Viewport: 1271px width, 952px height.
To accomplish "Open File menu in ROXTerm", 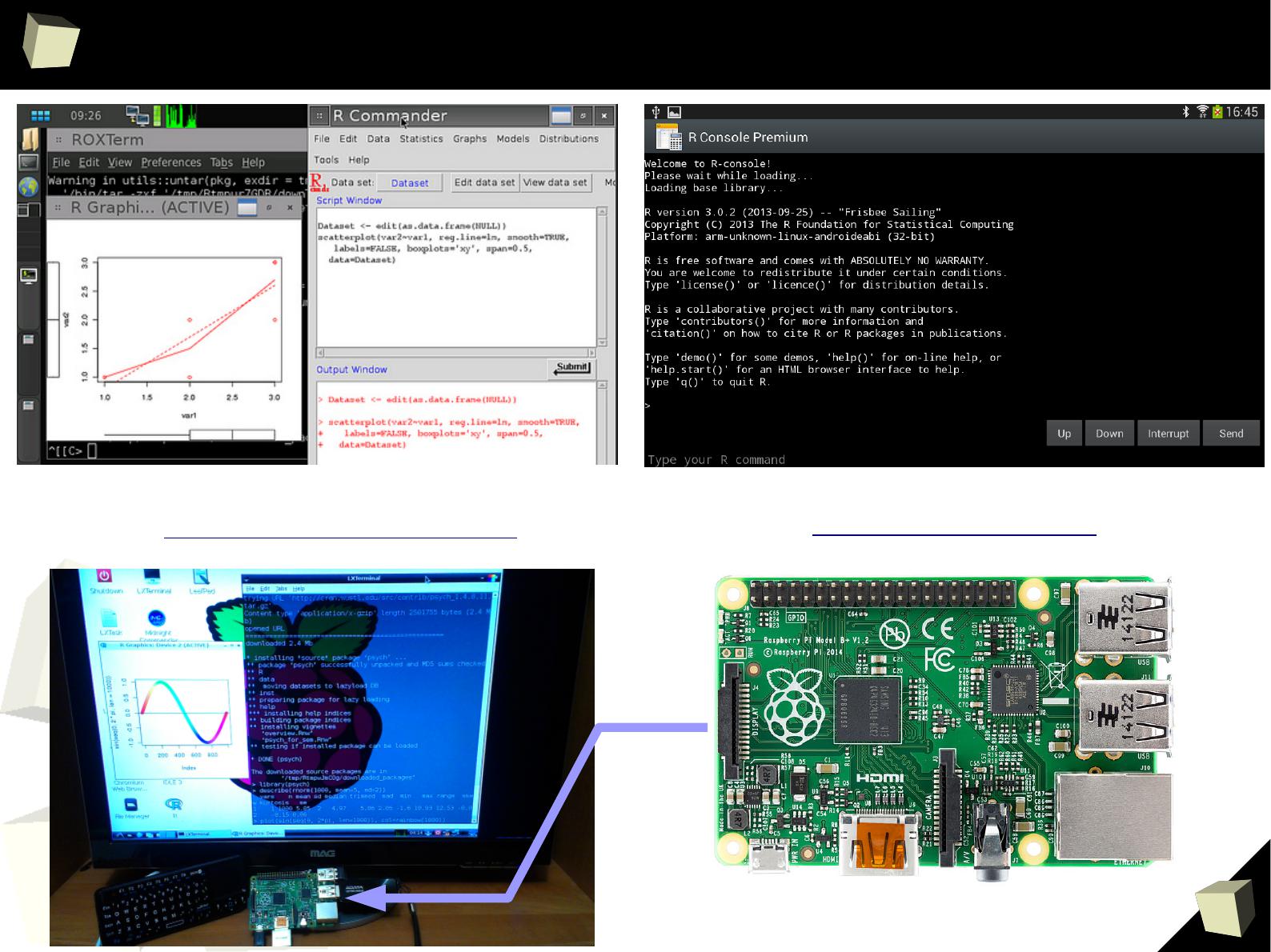I will point(61,162).
